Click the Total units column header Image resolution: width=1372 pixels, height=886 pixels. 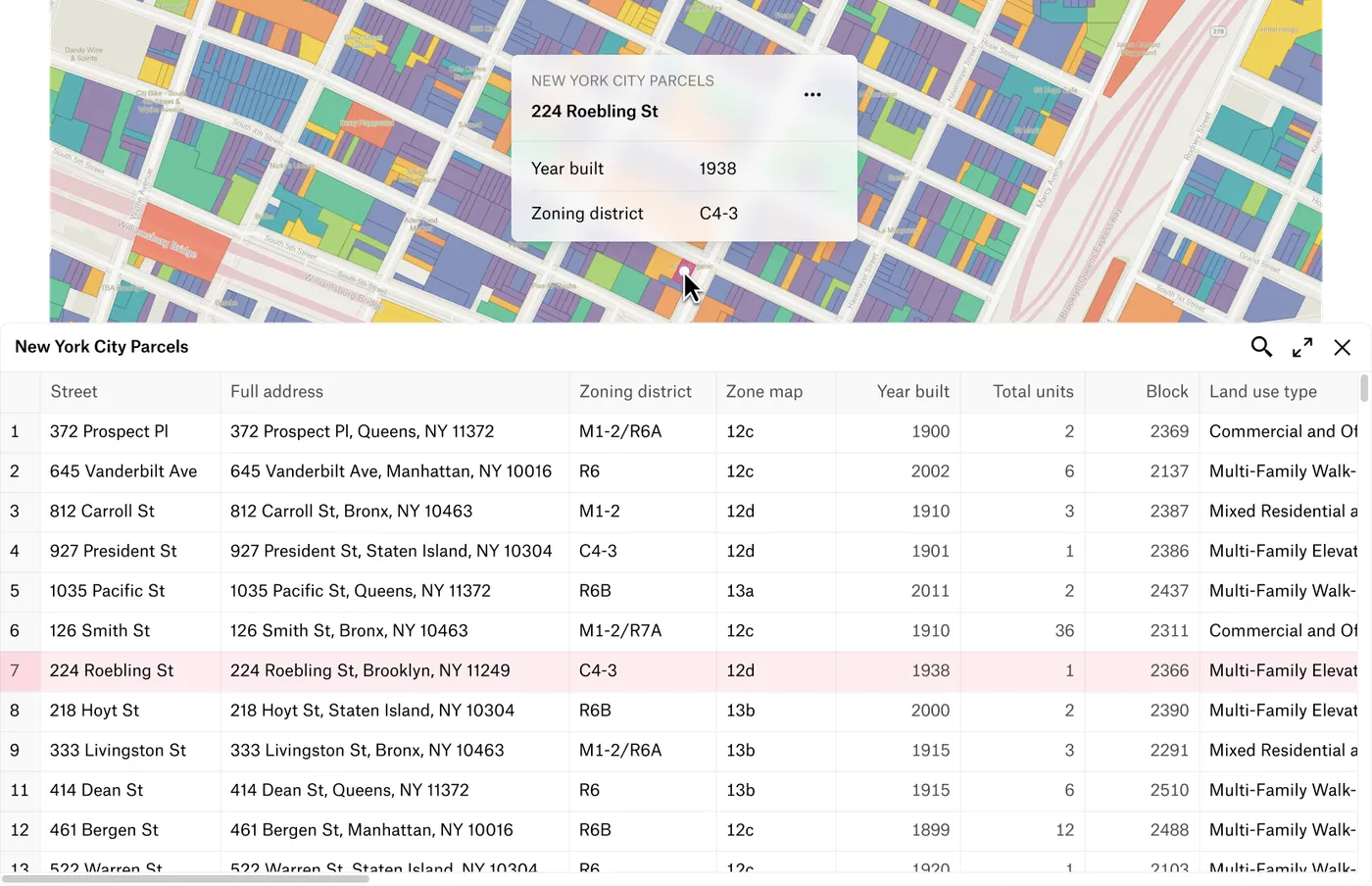(x=1023, y=392)
